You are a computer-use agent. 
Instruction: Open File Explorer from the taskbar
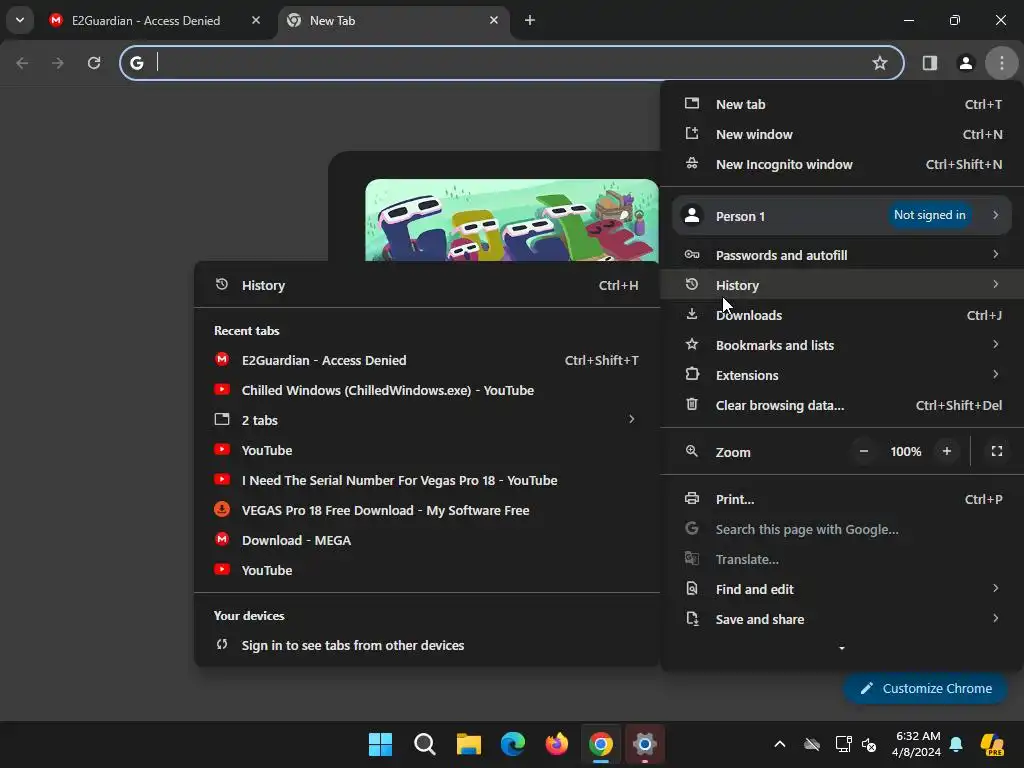468,744
